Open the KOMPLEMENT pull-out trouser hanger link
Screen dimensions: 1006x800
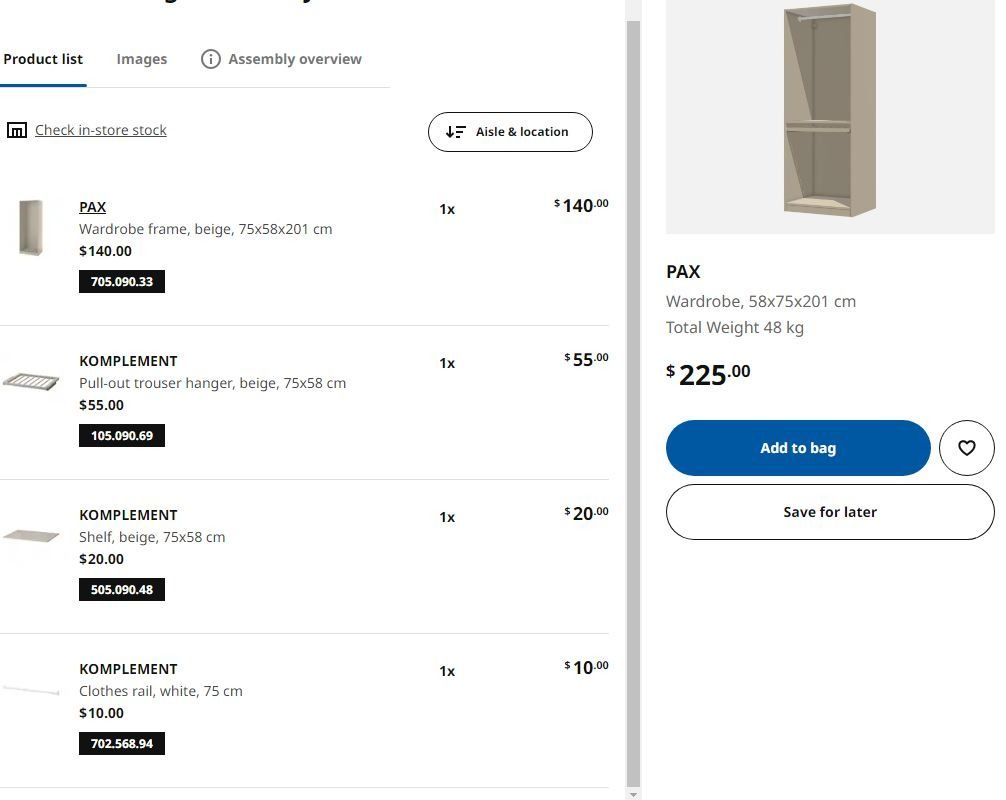(128, 361)
